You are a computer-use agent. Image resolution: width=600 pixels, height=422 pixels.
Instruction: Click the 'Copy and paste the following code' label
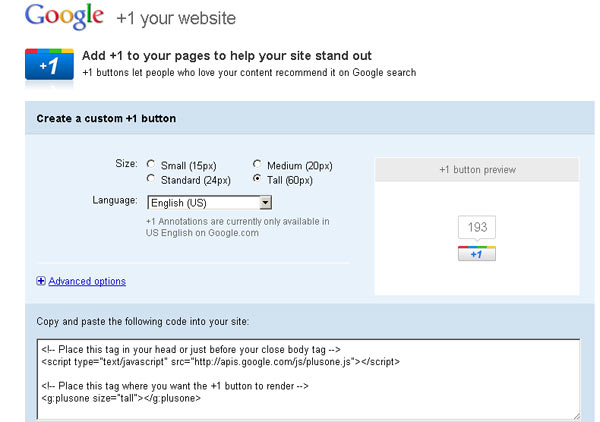coord(143,321)
